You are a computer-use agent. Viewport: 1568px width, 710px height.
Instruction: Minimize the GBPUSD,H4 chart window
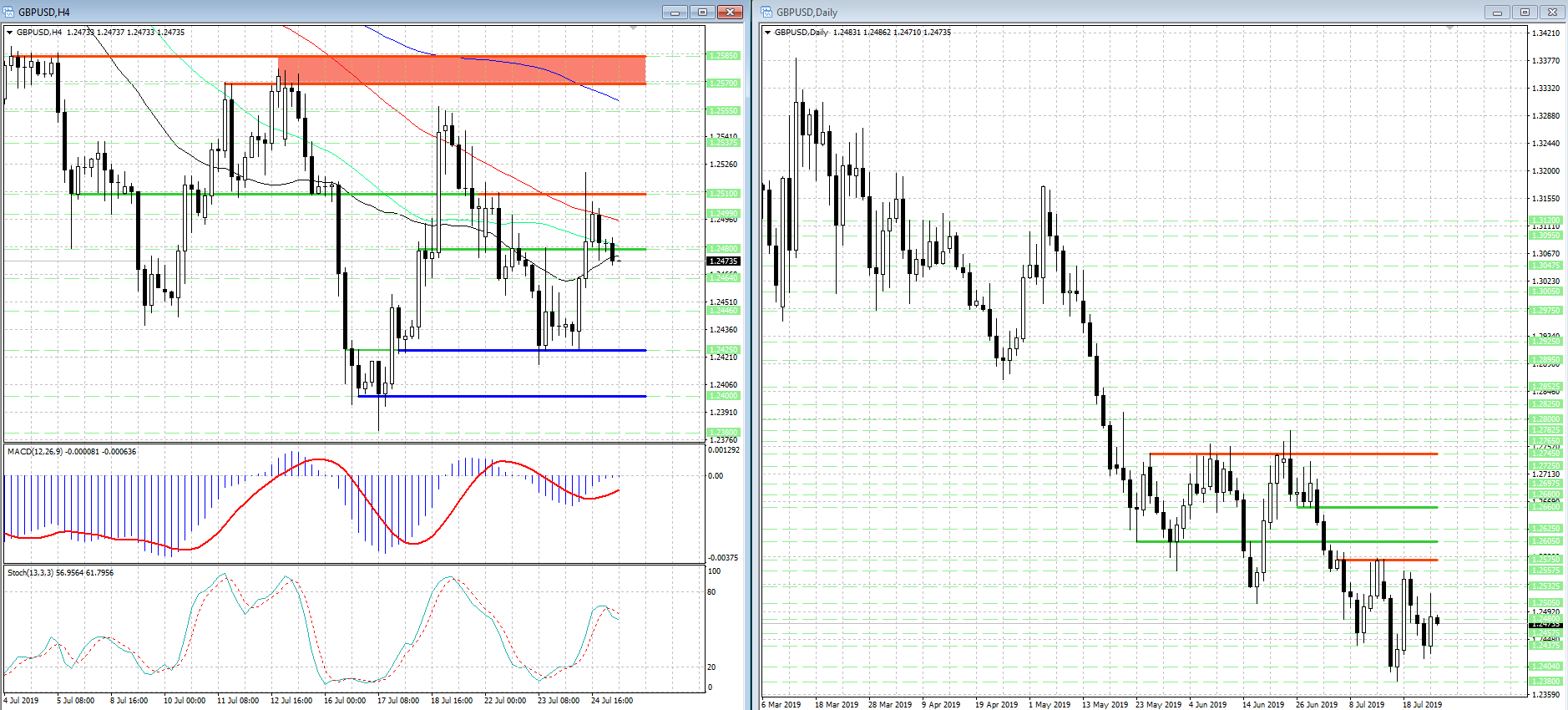675,12
